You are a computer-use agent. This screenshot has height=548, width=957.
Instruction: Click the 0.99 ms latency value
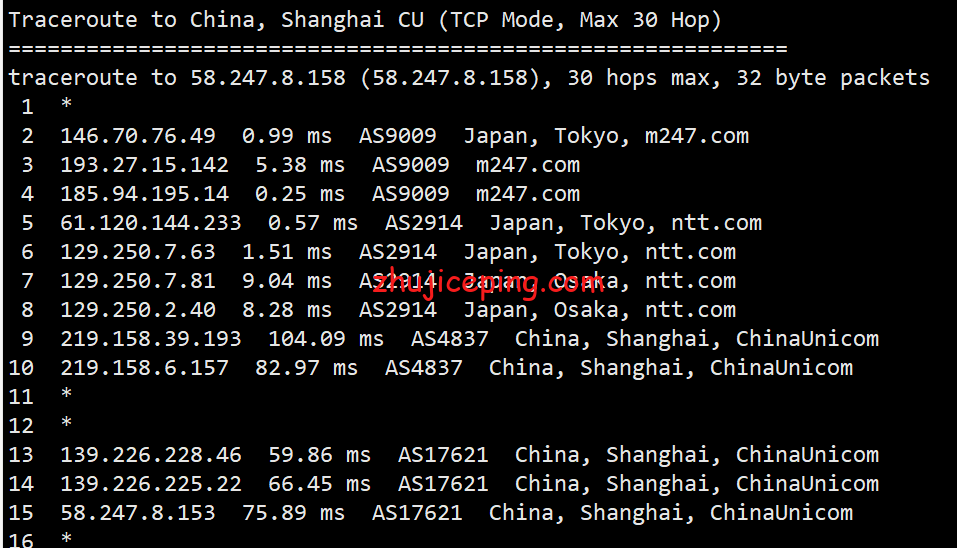[287, 135]
